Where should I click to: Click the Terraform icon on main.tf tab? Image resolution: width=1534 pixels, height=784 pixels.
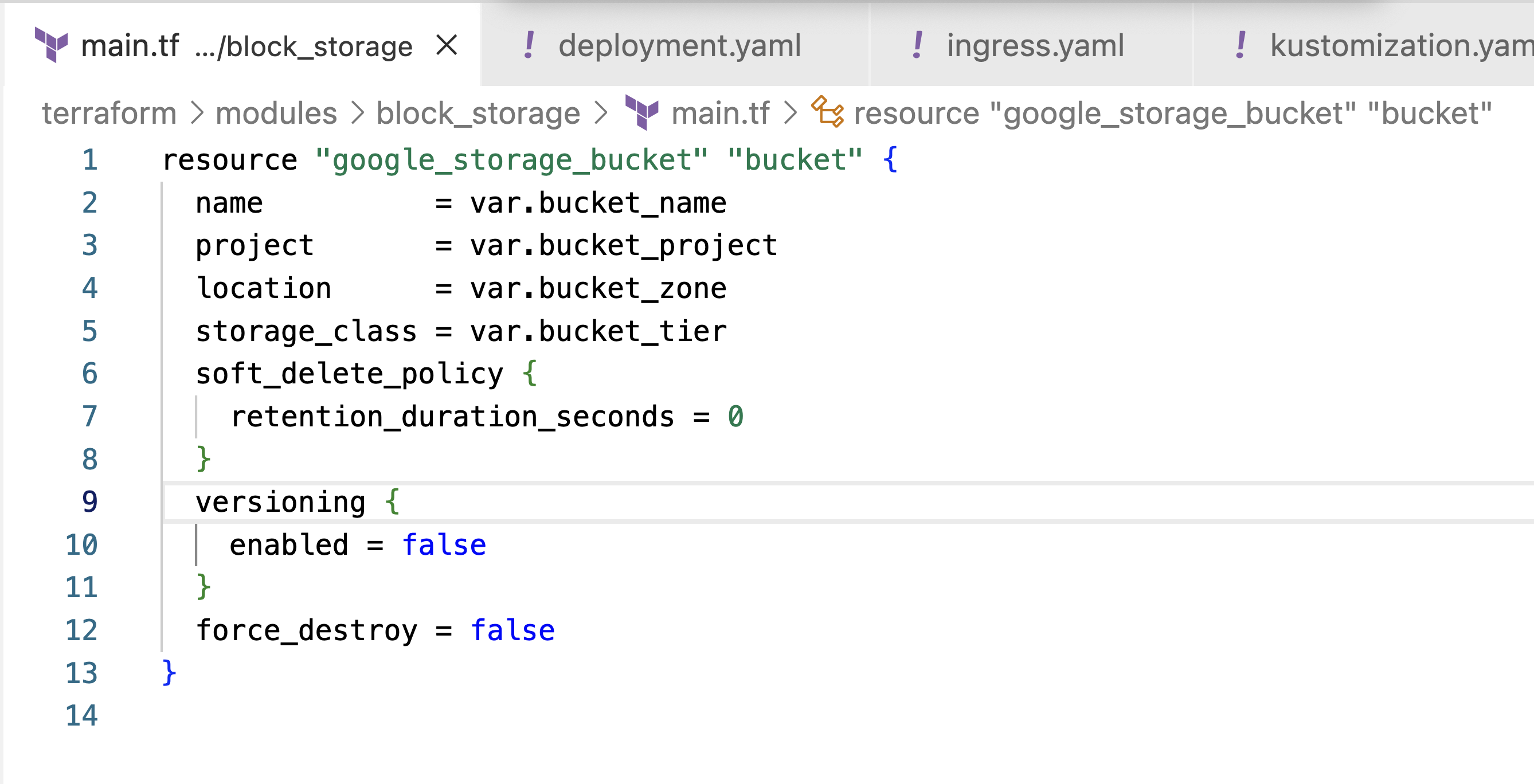(x=51, y=45)
